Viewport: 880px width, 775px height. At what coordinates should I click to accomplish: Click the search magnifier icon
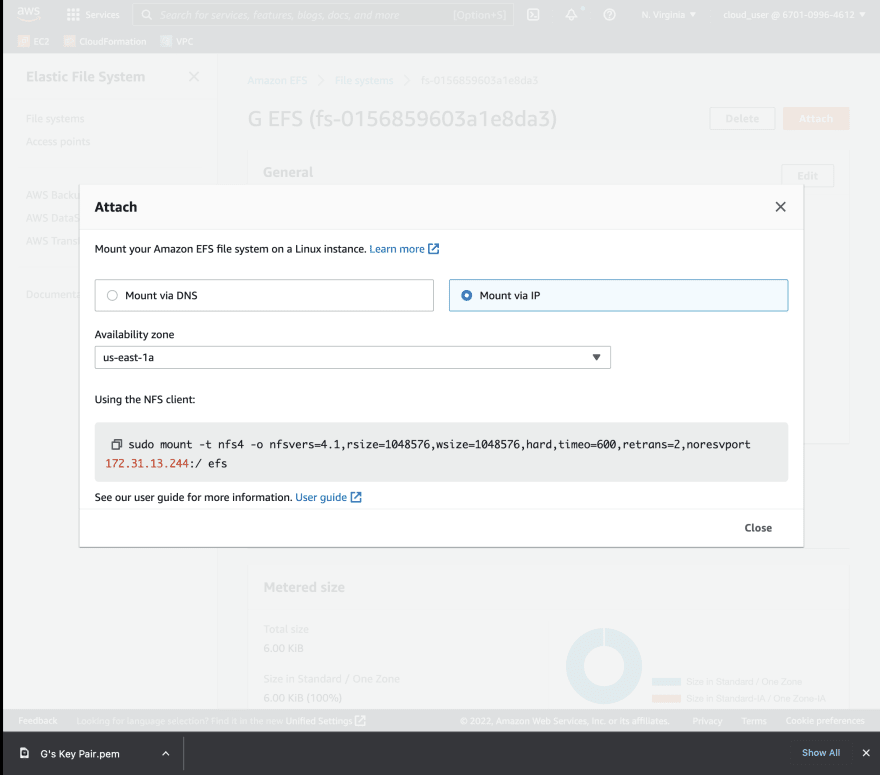(x=146, y=15)
